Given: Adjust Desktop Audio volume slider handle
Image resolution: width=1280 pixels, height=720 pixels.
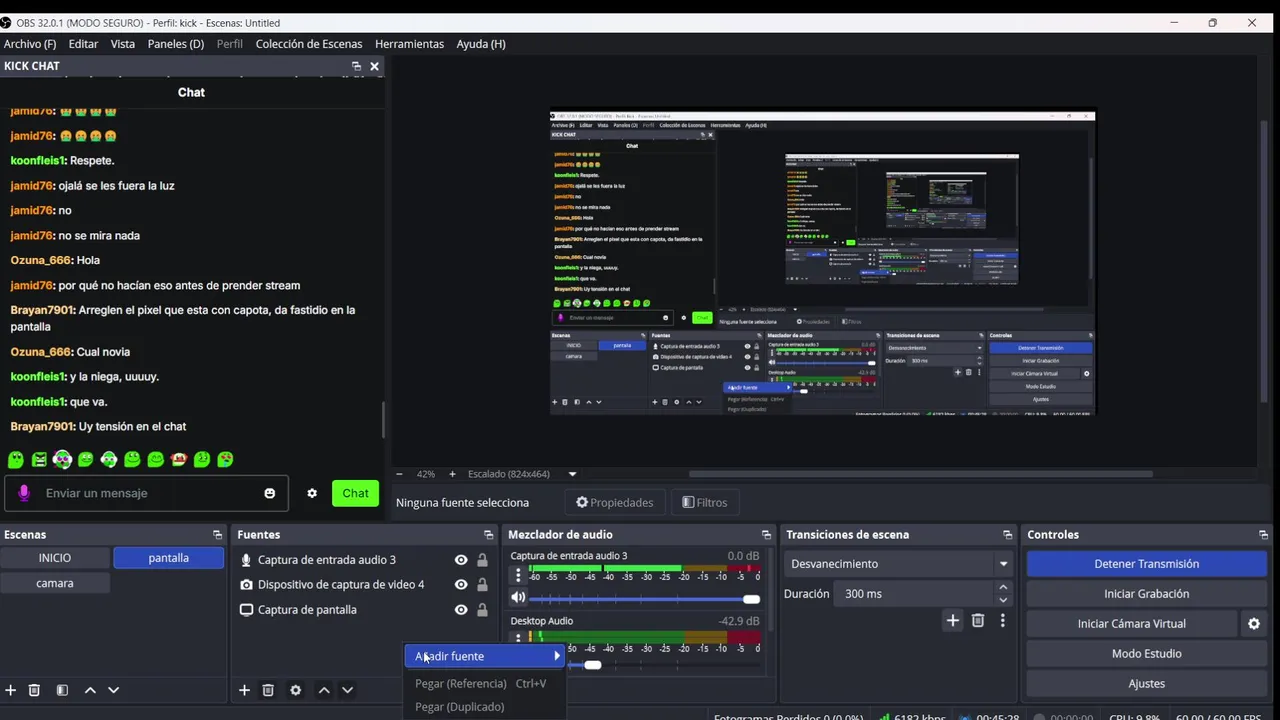Looking at the screenshot, I should [x=593, y=665].
